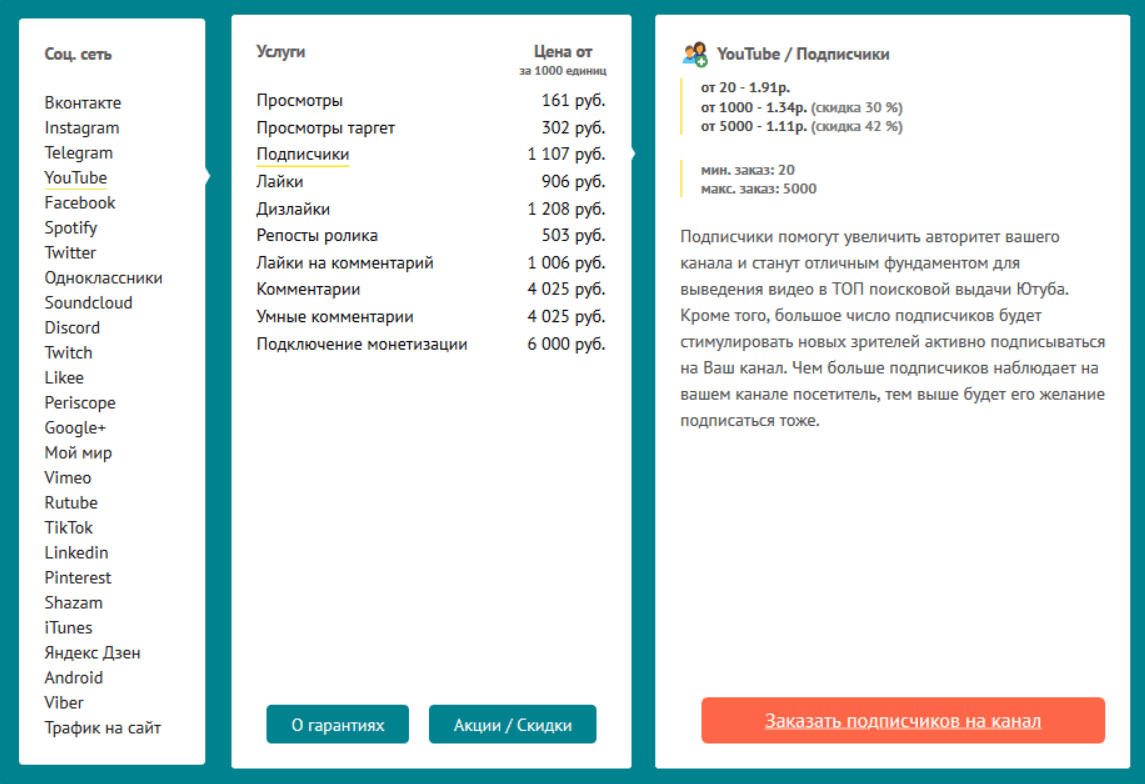Click the 906 руб. price
The image size is (1145, 784).
[x=573, y=181]
